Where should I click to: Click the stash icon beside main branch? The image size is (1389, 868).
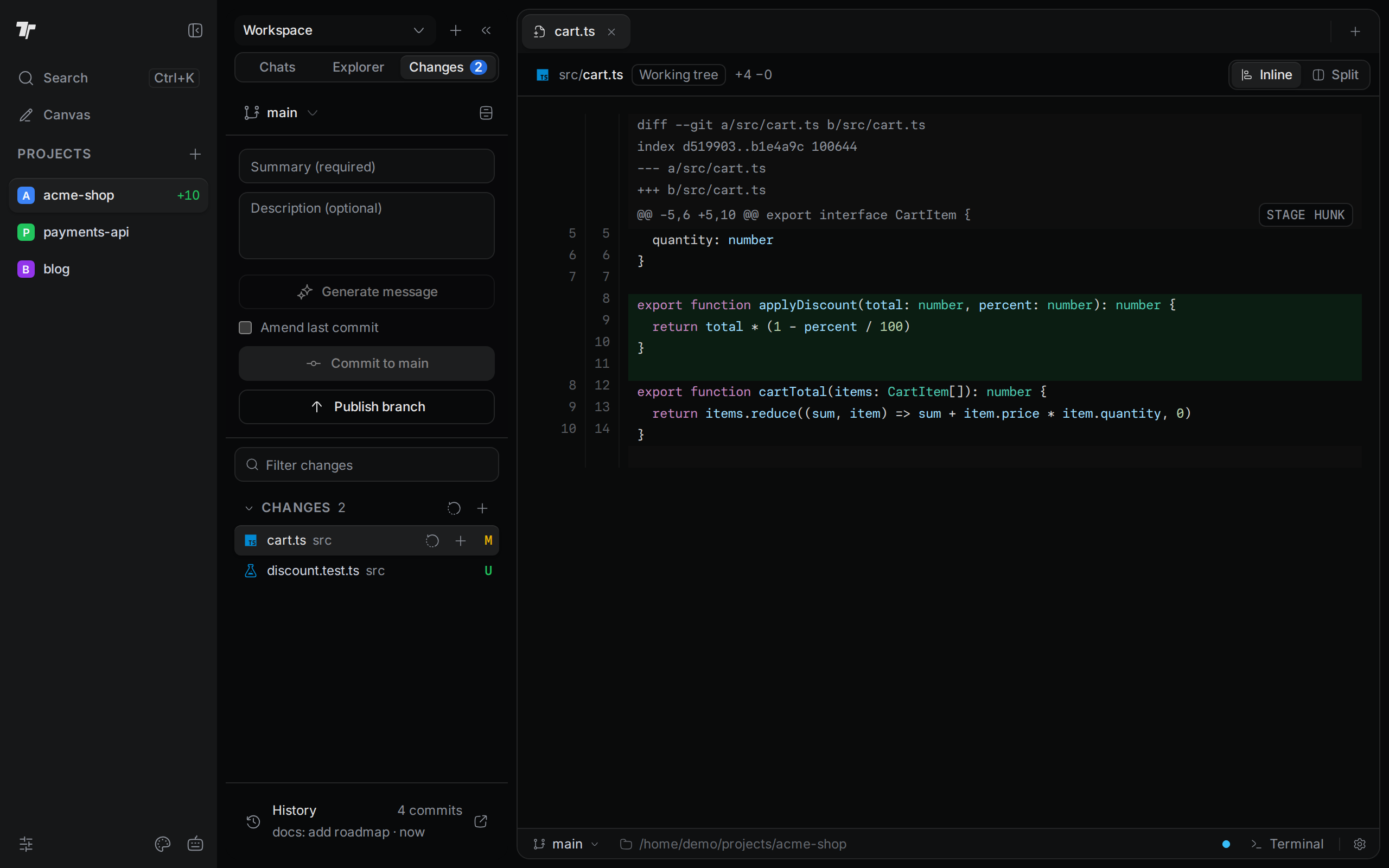click(x=486, y=112)
